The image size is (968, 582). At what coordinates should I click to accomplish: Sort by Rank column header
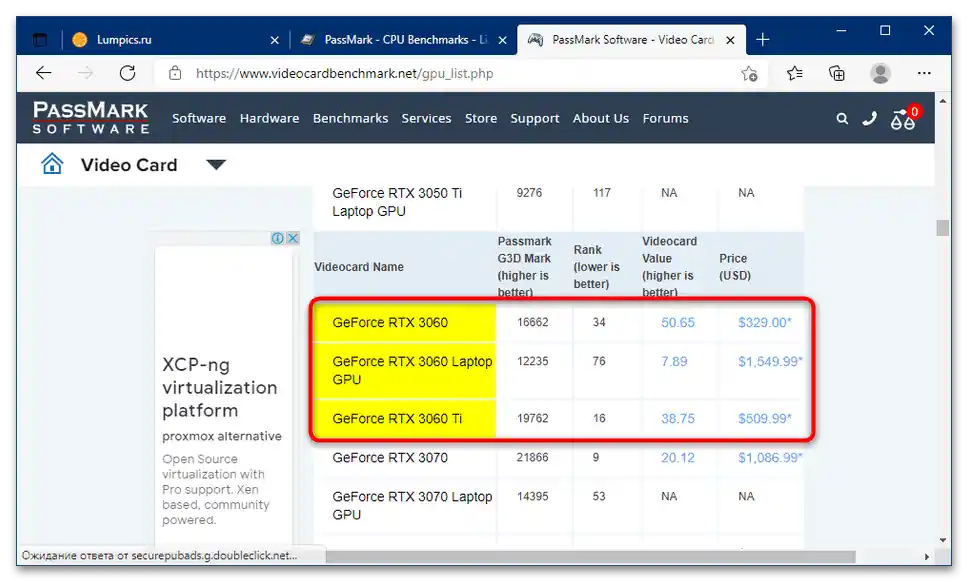pyautogui.click(x=596, y=267)
